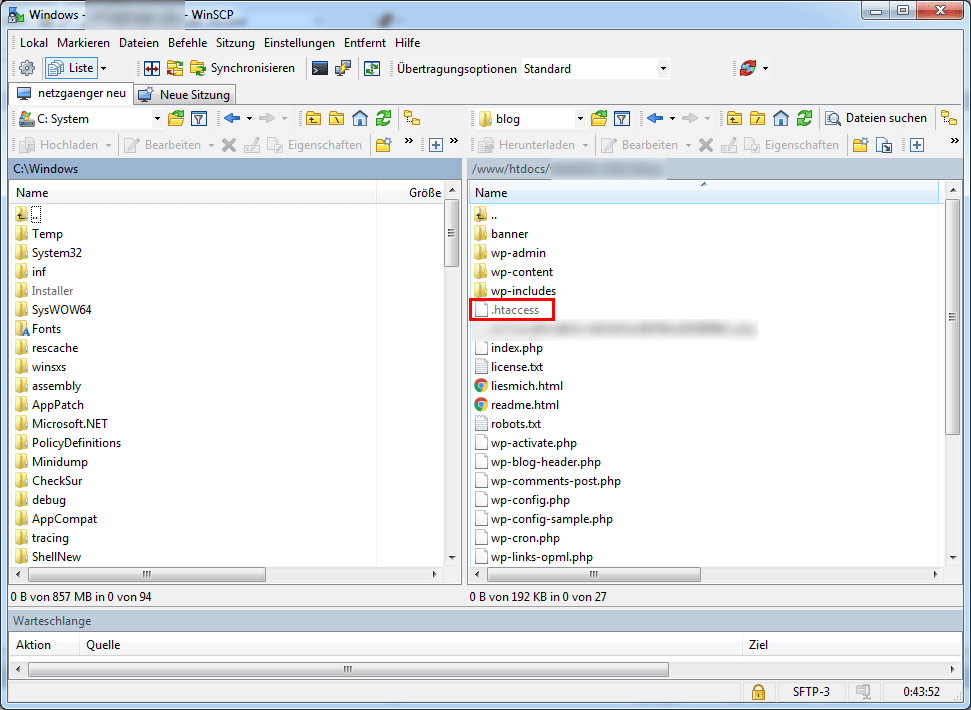The image size is (971, 710).
Task: Click Dateien suchen button
Action: pyautogui.click(x=876, y=118)
